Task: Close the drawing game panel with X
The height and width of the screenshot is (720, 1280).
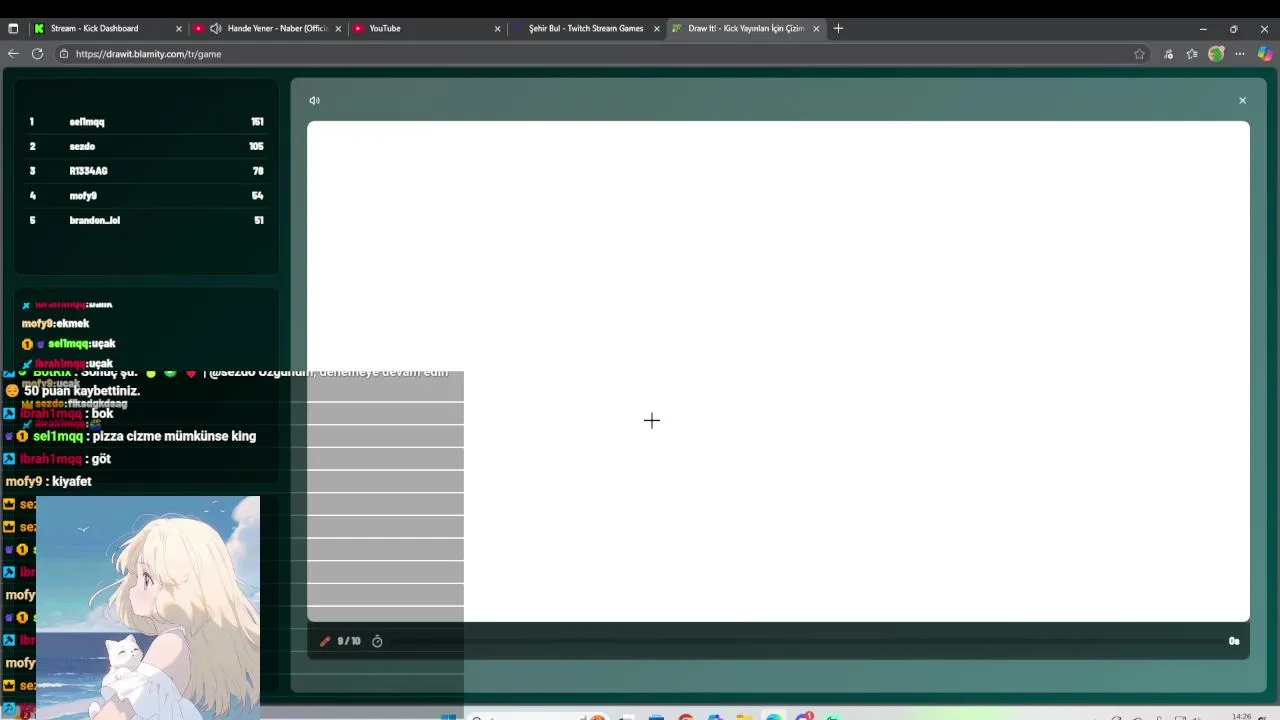Action: click(x=1242, y=100)
